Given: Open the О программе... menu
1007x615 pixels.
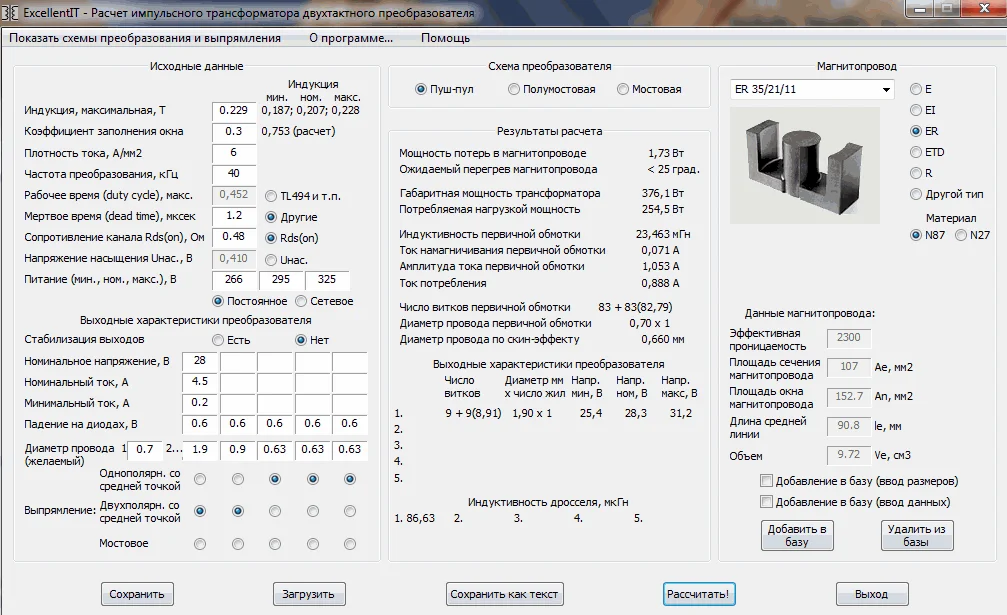Looking at the screenshot, I should (350, 38).
